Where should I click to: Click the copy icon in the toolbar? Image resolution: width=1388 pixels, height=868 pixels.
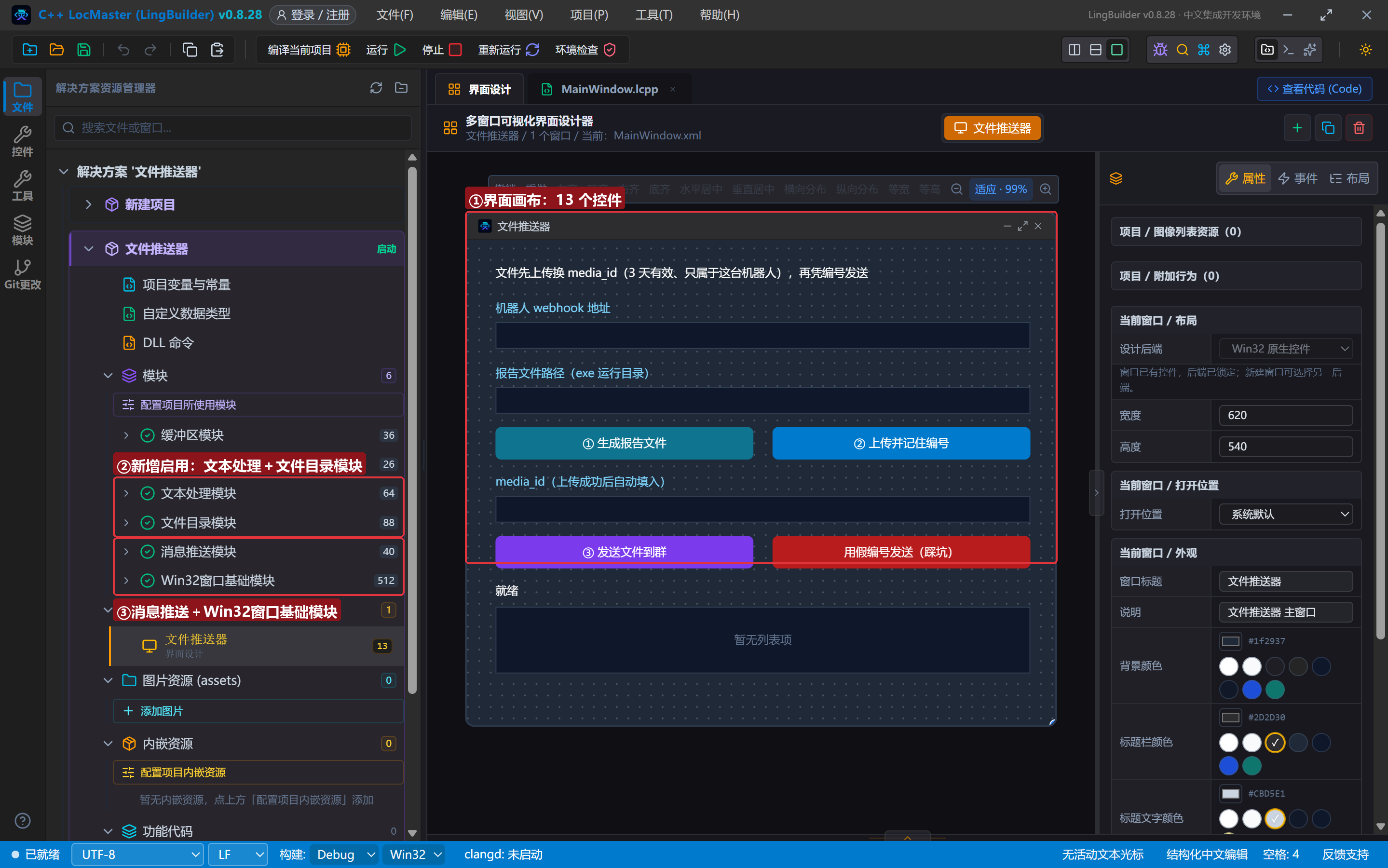pyautogui.click(x=190, y=49)
